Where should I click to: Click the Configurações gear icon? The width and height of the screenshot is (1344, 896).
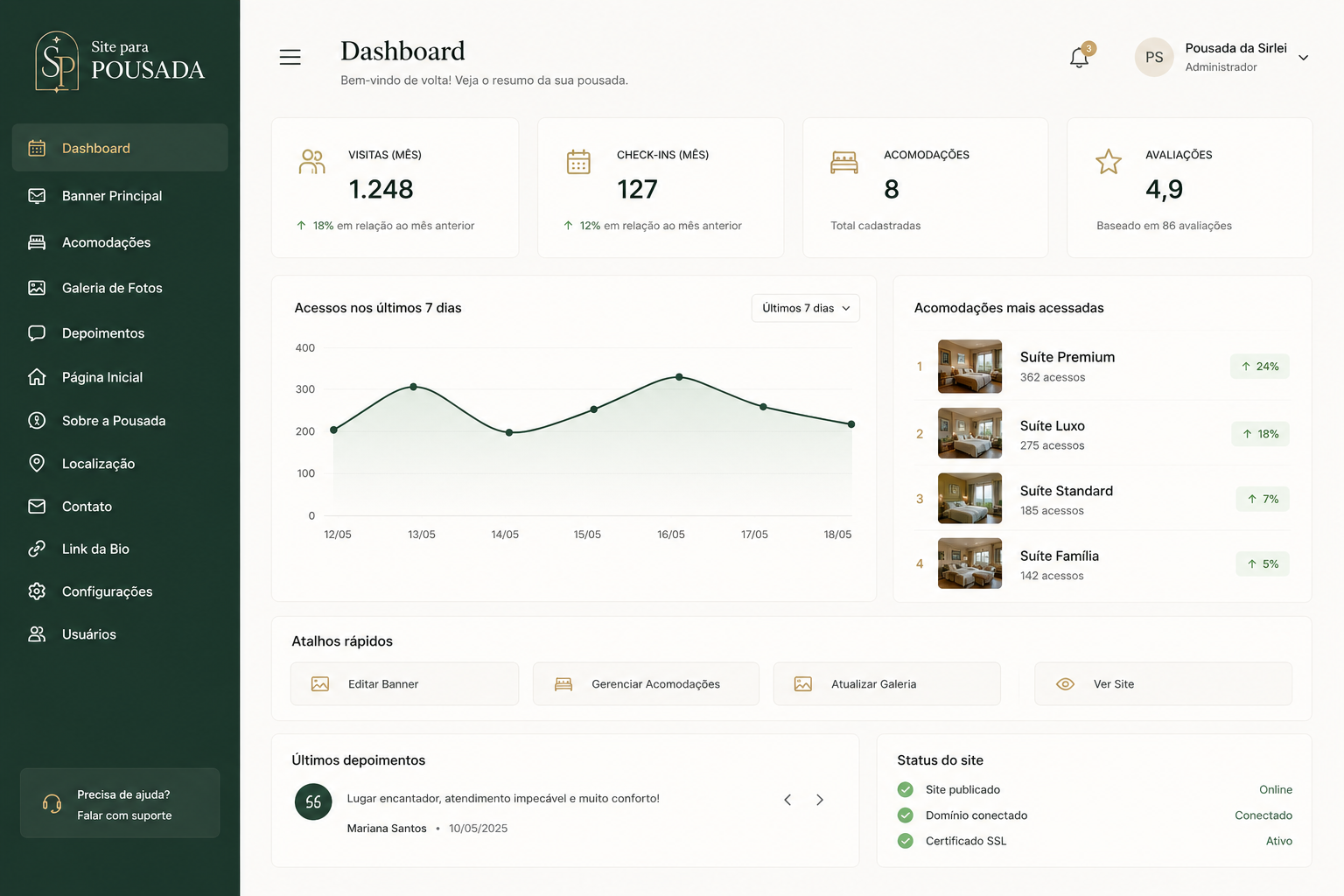(37, 591)
